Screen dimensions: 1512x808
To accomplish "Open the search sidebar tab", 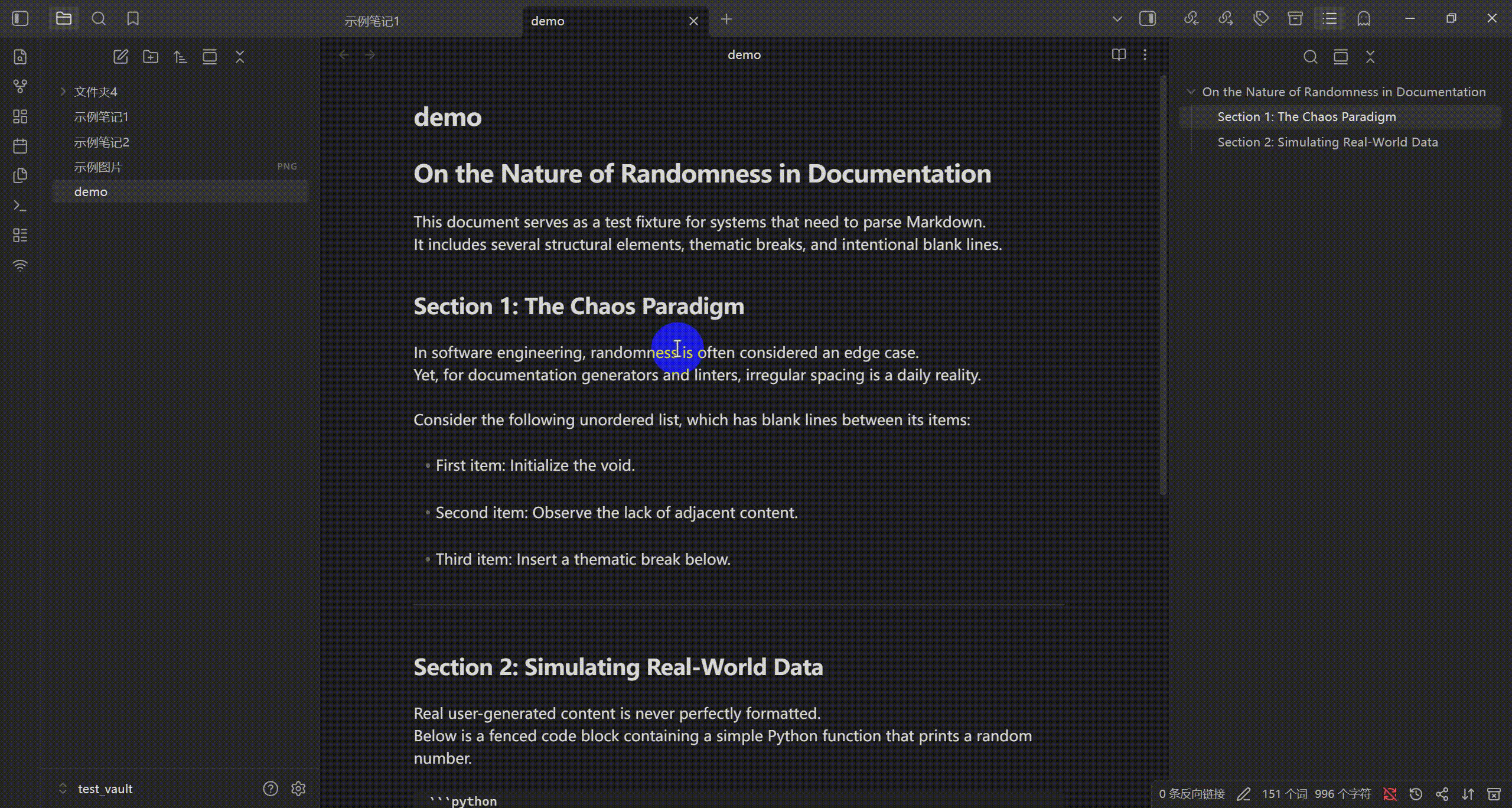I will click(99, 19).
